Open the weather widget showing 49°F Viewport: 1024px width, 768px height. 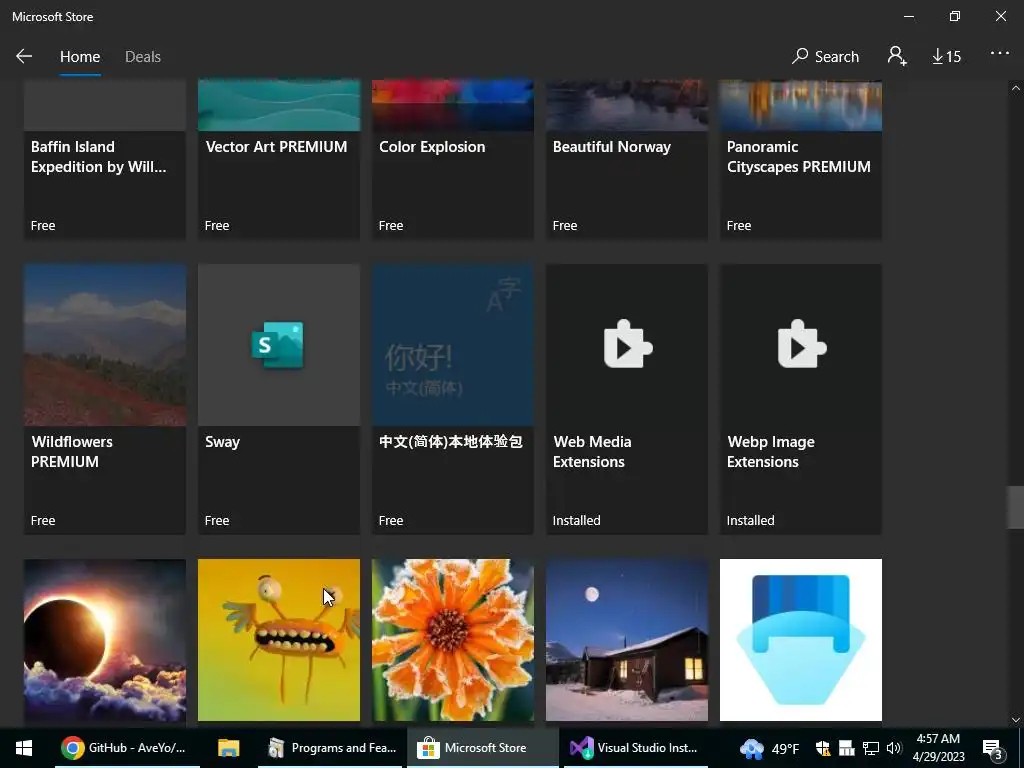[x=769, y=748]
